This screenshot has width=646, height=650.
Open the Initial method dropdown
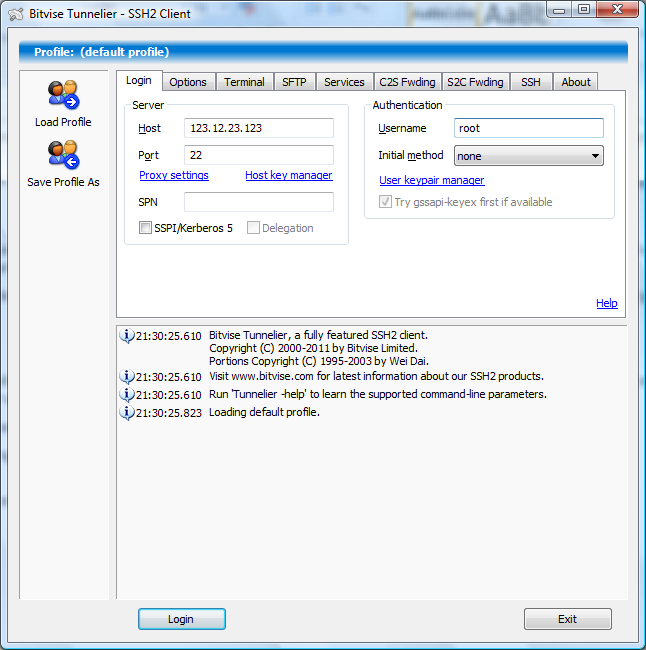(x=529, y=156)
